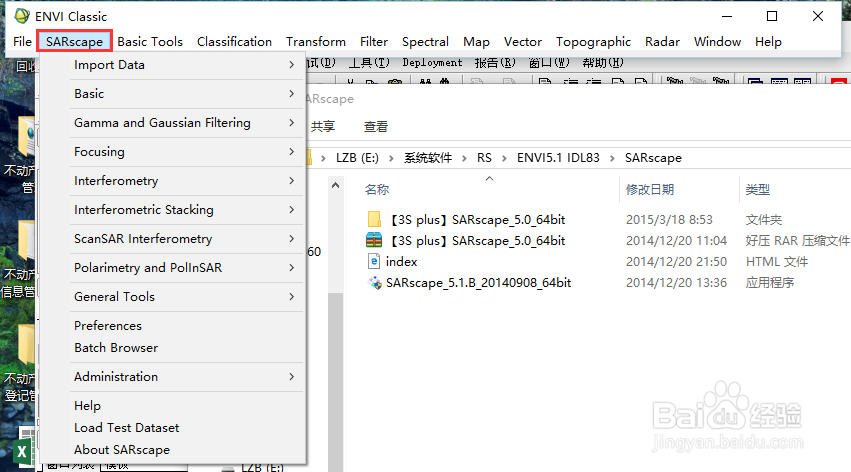The image size is (851, 472).
Task: Open the Vector menu
Action: tap(523, 42)
